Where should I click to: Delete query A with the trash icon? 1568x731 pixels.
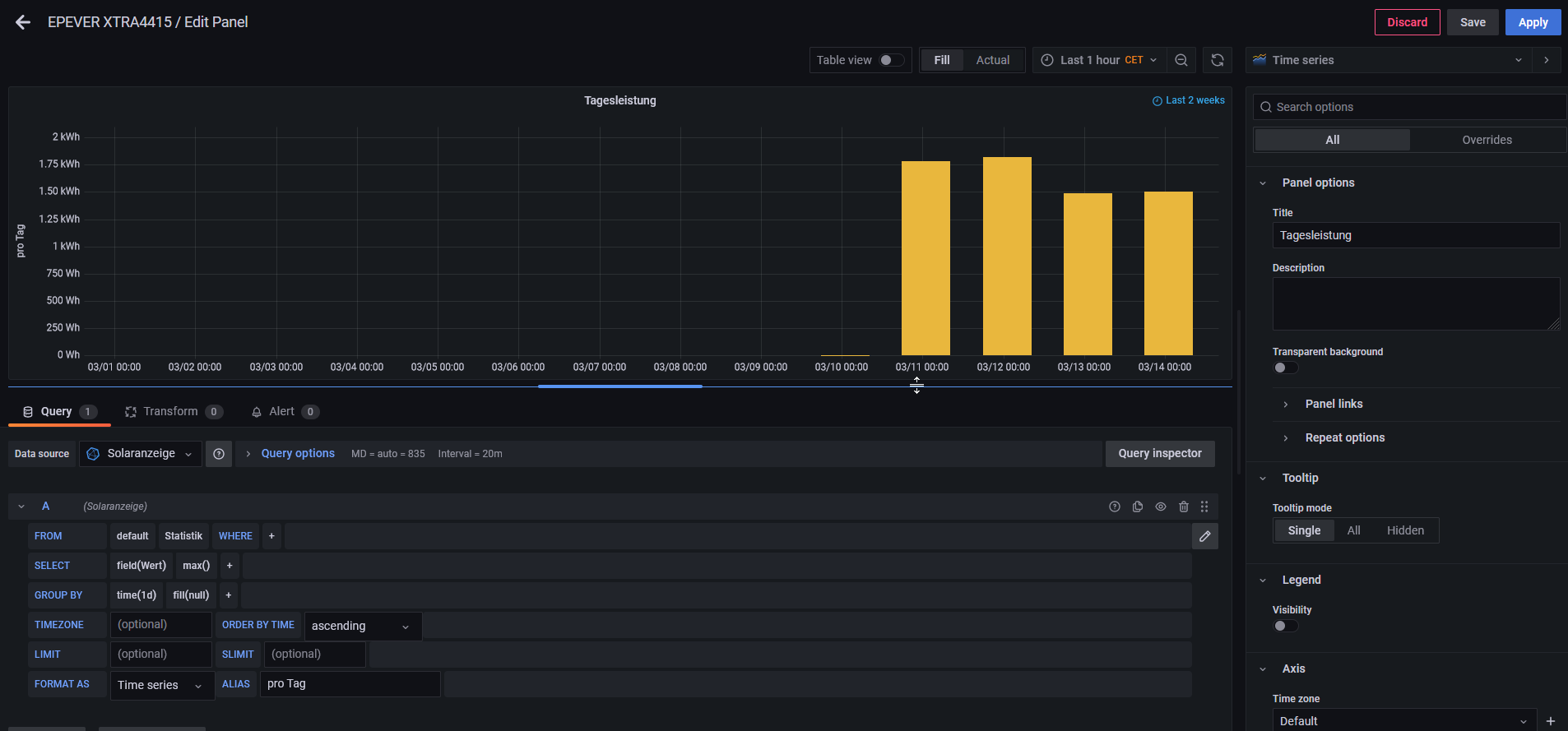pos(1184,507)
